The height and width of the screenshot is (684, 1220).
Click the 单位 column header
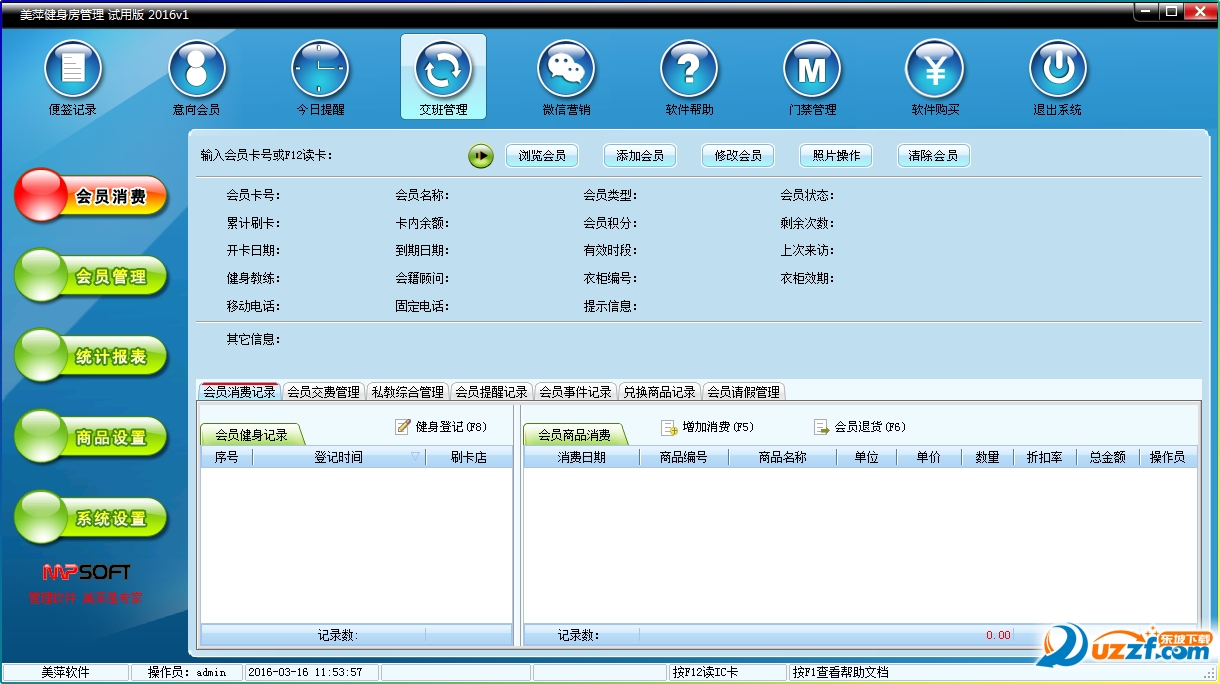coord(866,457)
